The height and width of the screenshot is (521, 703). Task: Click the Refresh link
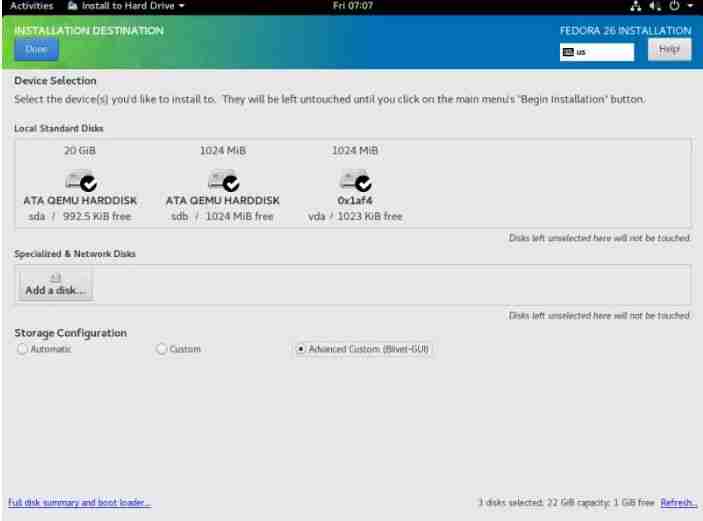tap(678, 502)
